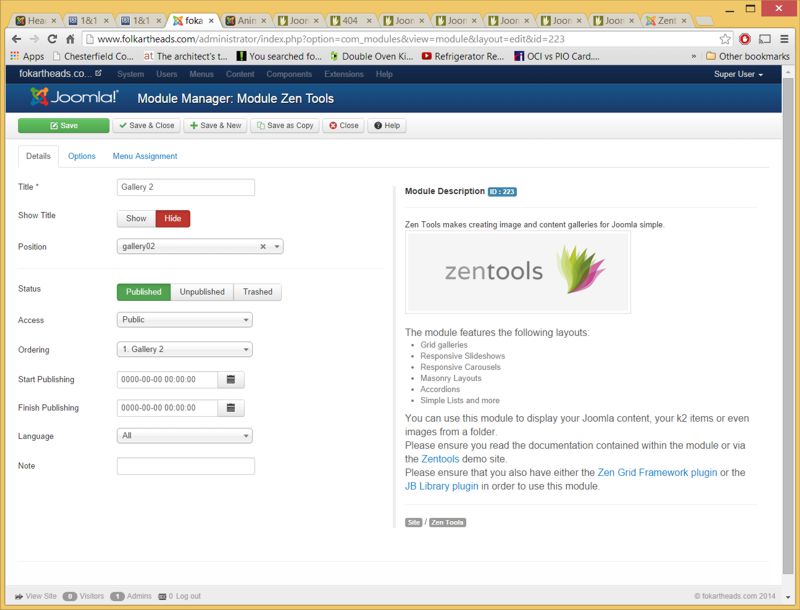Viewport: 800px width, 610px height.
Task: Open the Help menu in top bar
Action: pyautogui.click(x=384, y=74)
